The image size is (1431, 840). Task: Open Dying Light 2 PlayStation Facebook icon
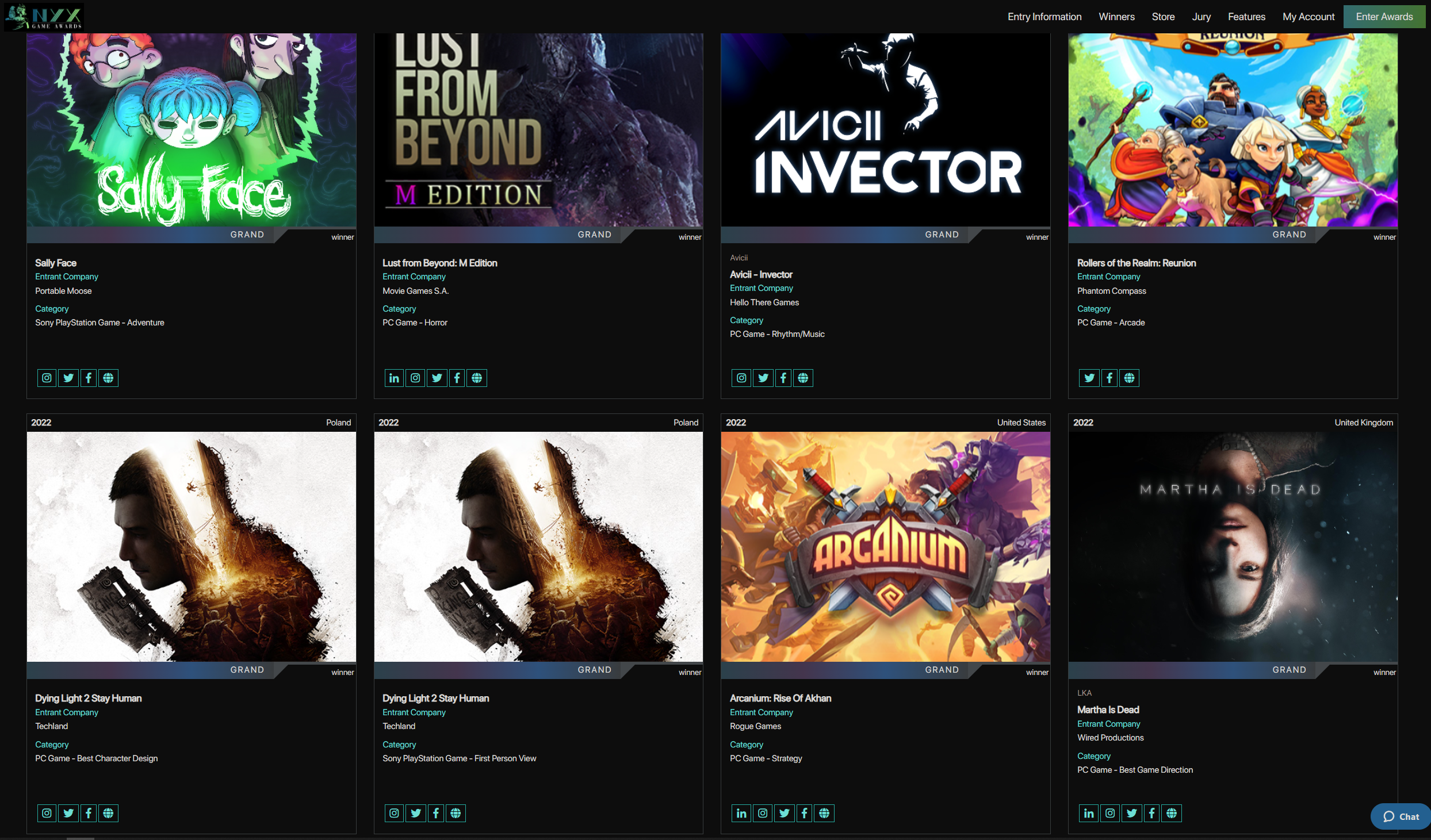coord(436,813)
